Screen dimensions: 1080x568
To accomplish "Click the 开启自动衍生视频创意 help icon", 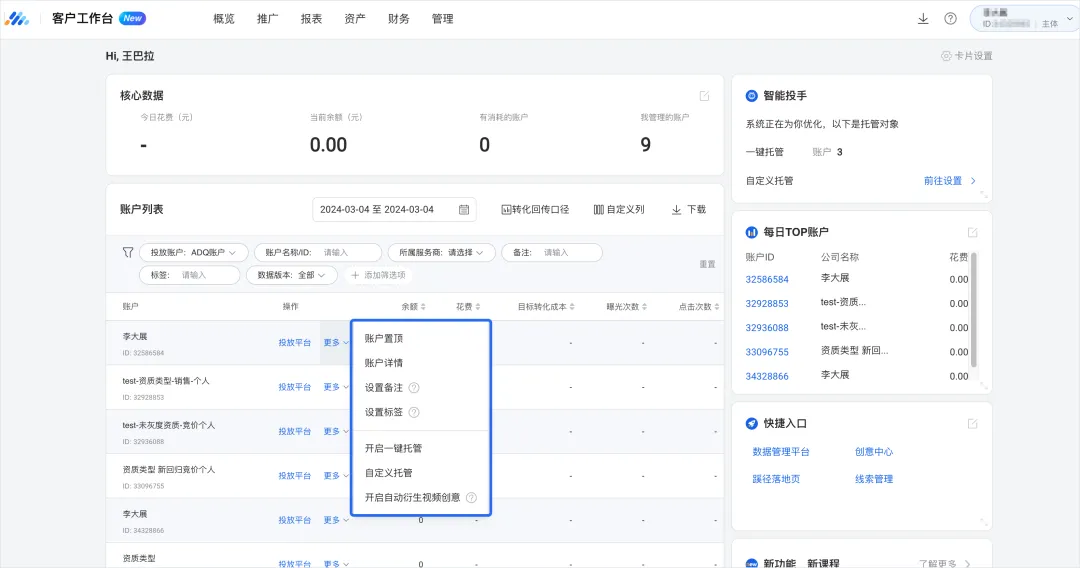I will pos(471,498).
